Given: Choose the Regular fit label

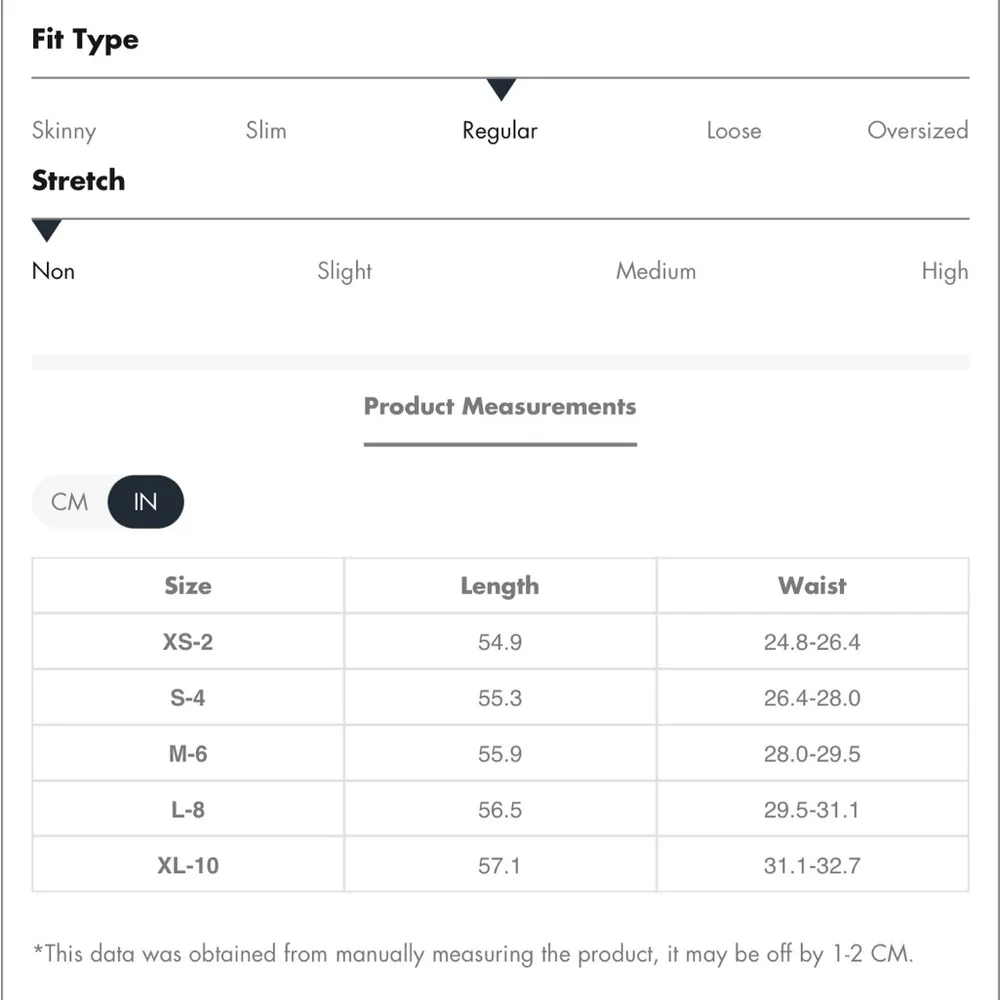Looking at the screenshot, I should (x=500, y=131).
